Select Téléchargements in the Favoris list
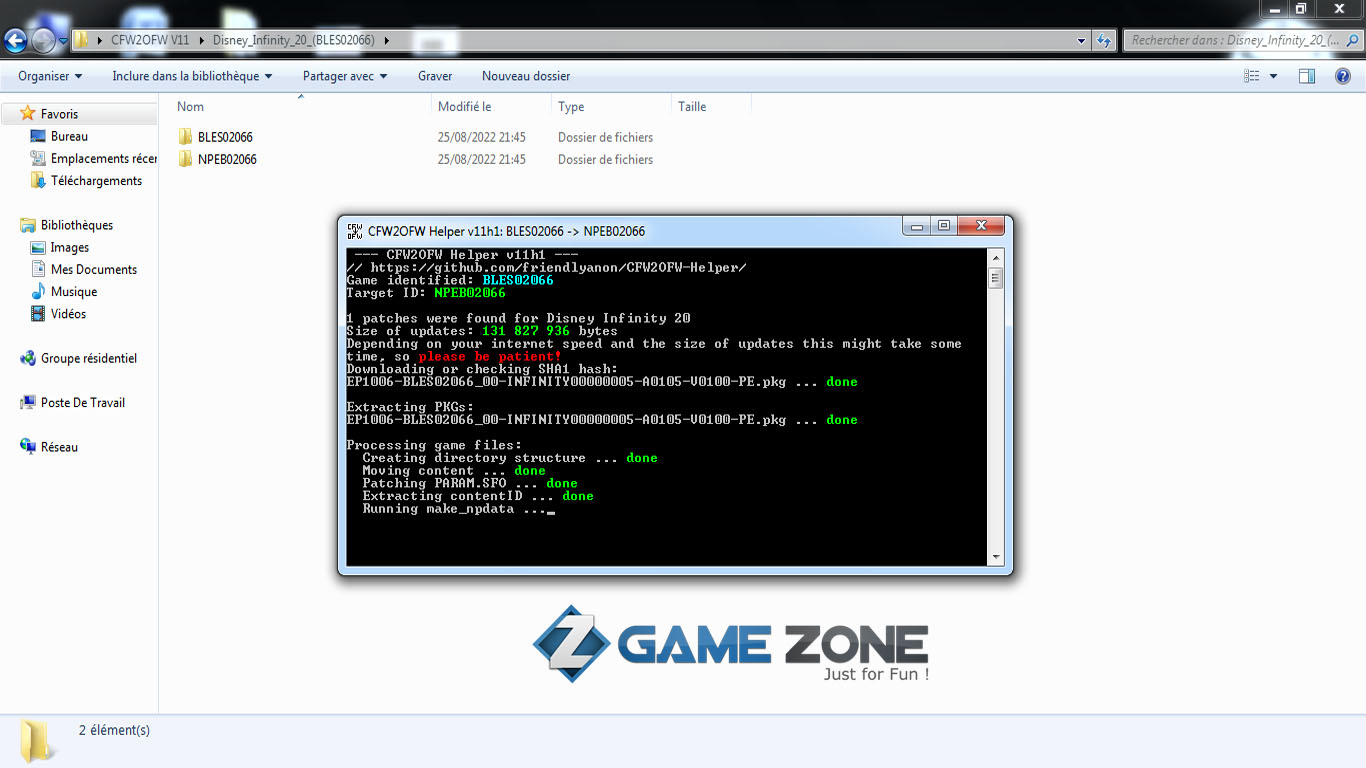 96,181
